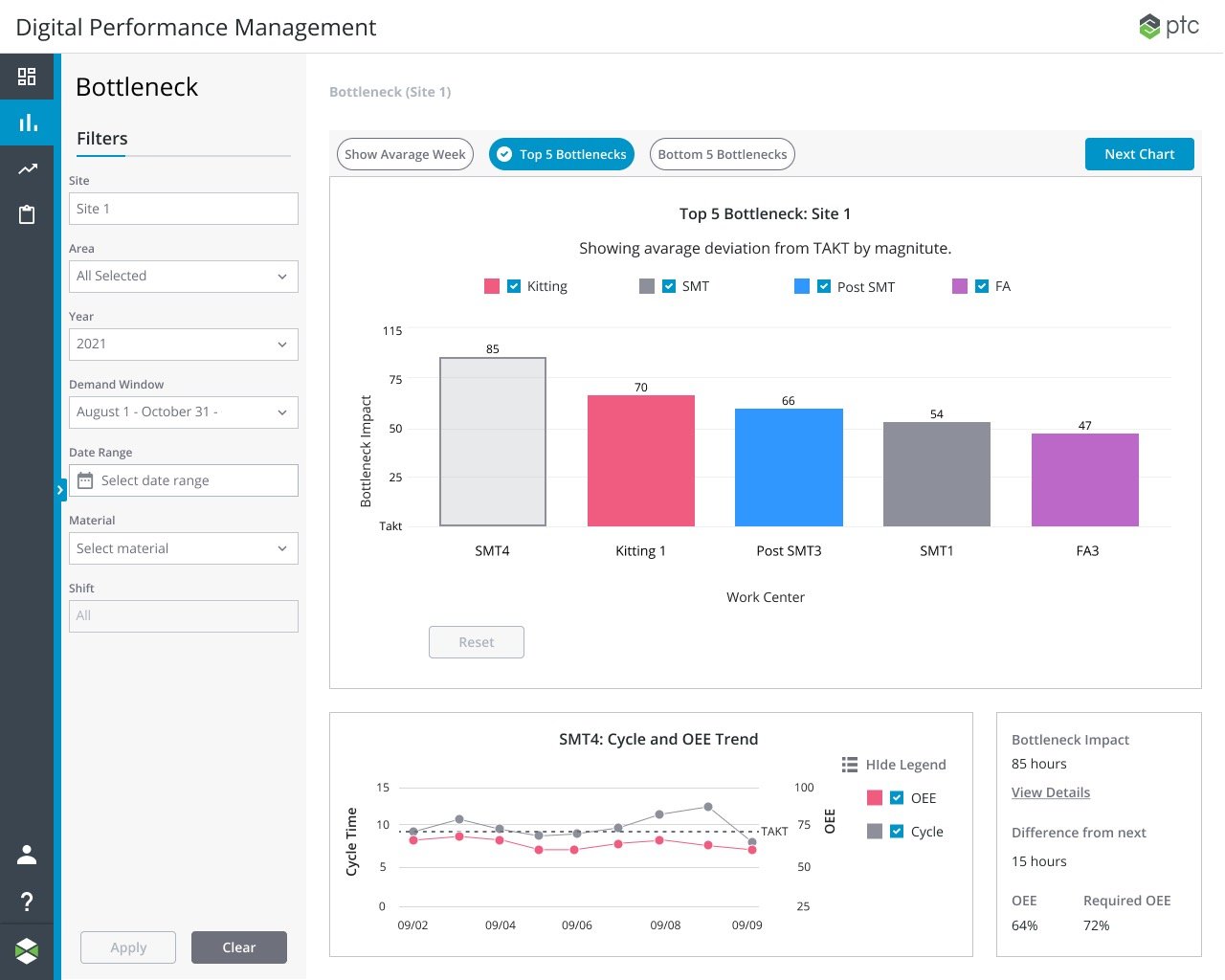Image resolution: width=1225 pixels, height=980 pixels.
Task: Click the 'SMT4: Cycle and OEE Trend' title
Action: click(658, 739)
